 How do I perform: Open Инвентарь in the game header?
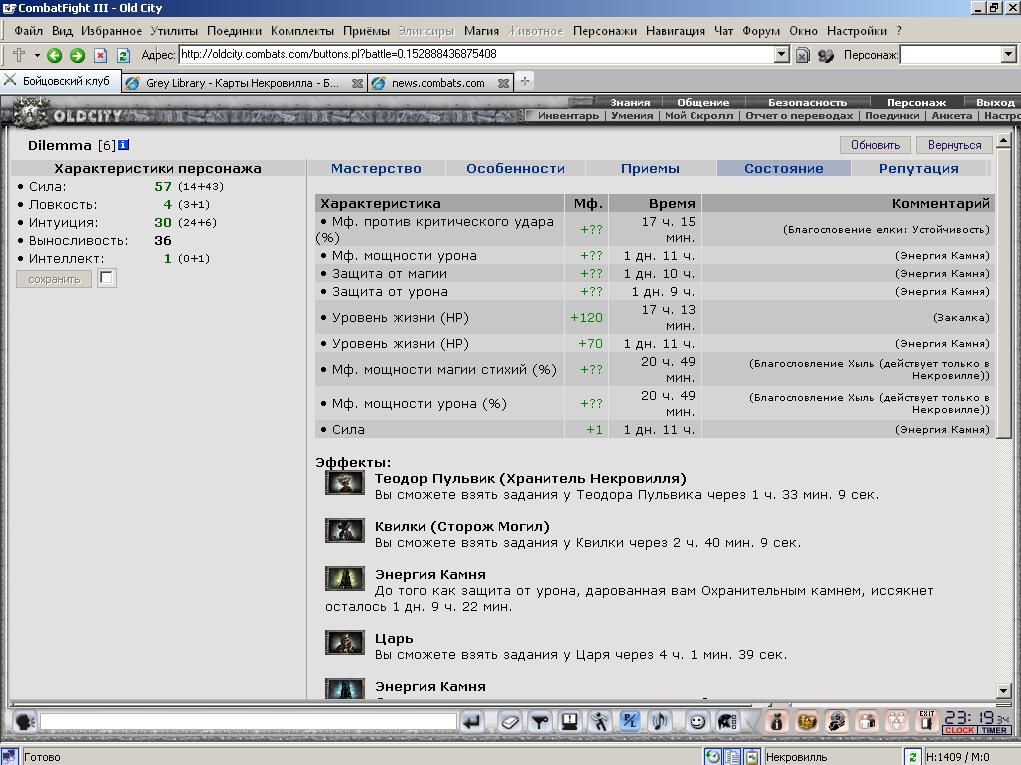tap(568, 115)
